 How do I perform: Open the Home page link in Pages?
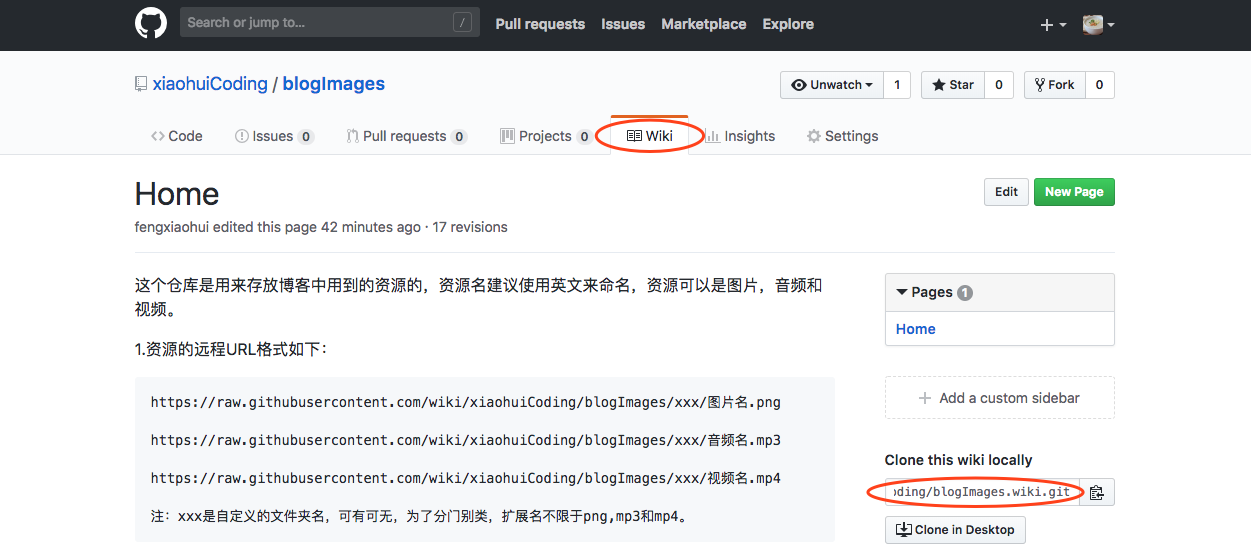[x=916, y=329]
